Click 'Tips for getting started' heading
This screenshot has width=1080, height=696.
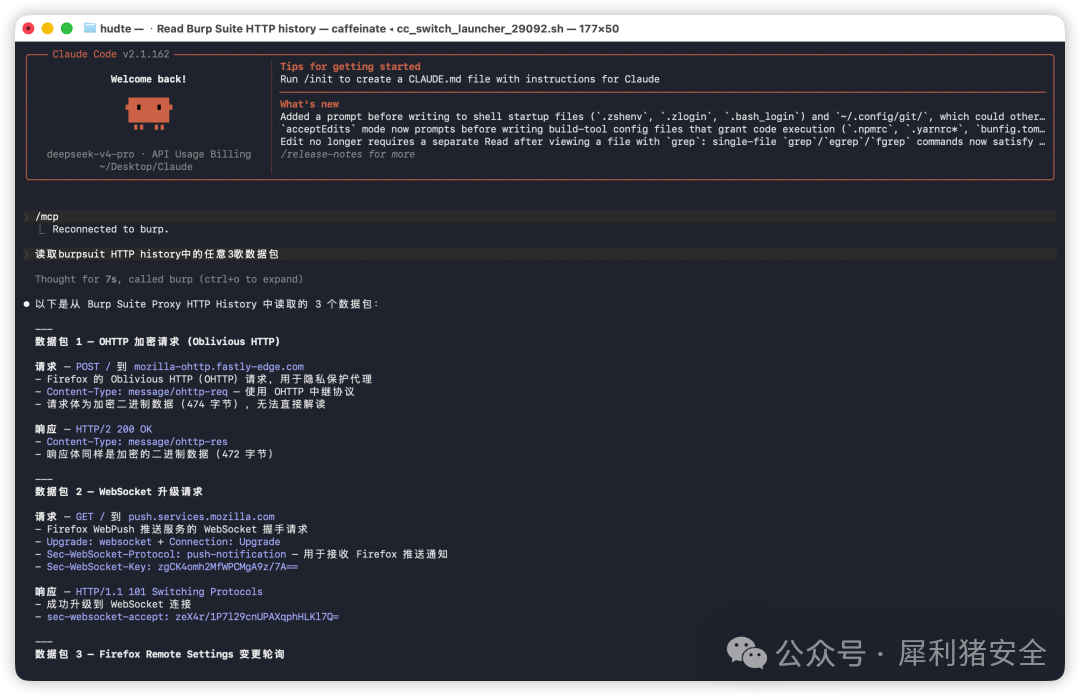[350, 67]
